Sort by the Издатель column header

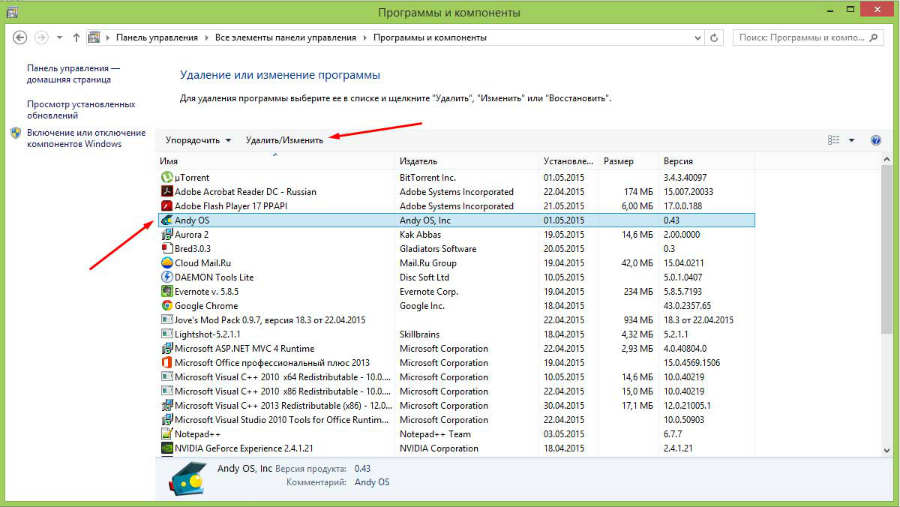tap(418, 161)
